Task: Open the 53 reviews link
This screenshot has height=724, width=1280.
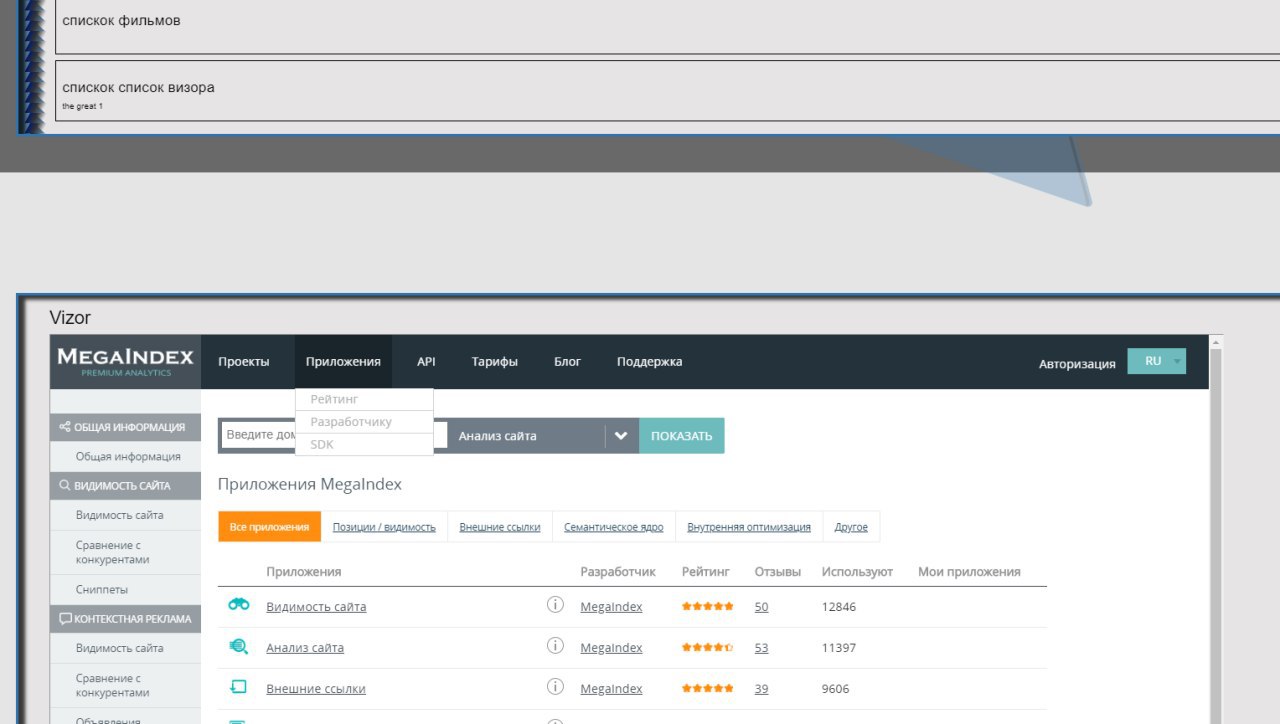Action: [x=762, y=648]
